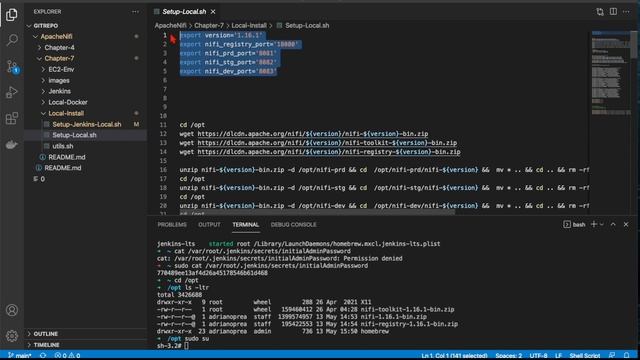The width and height of the screenshot is (640, 360).
Task: Open the Docker view in activity bar
Action: click(x=12, y=144)
